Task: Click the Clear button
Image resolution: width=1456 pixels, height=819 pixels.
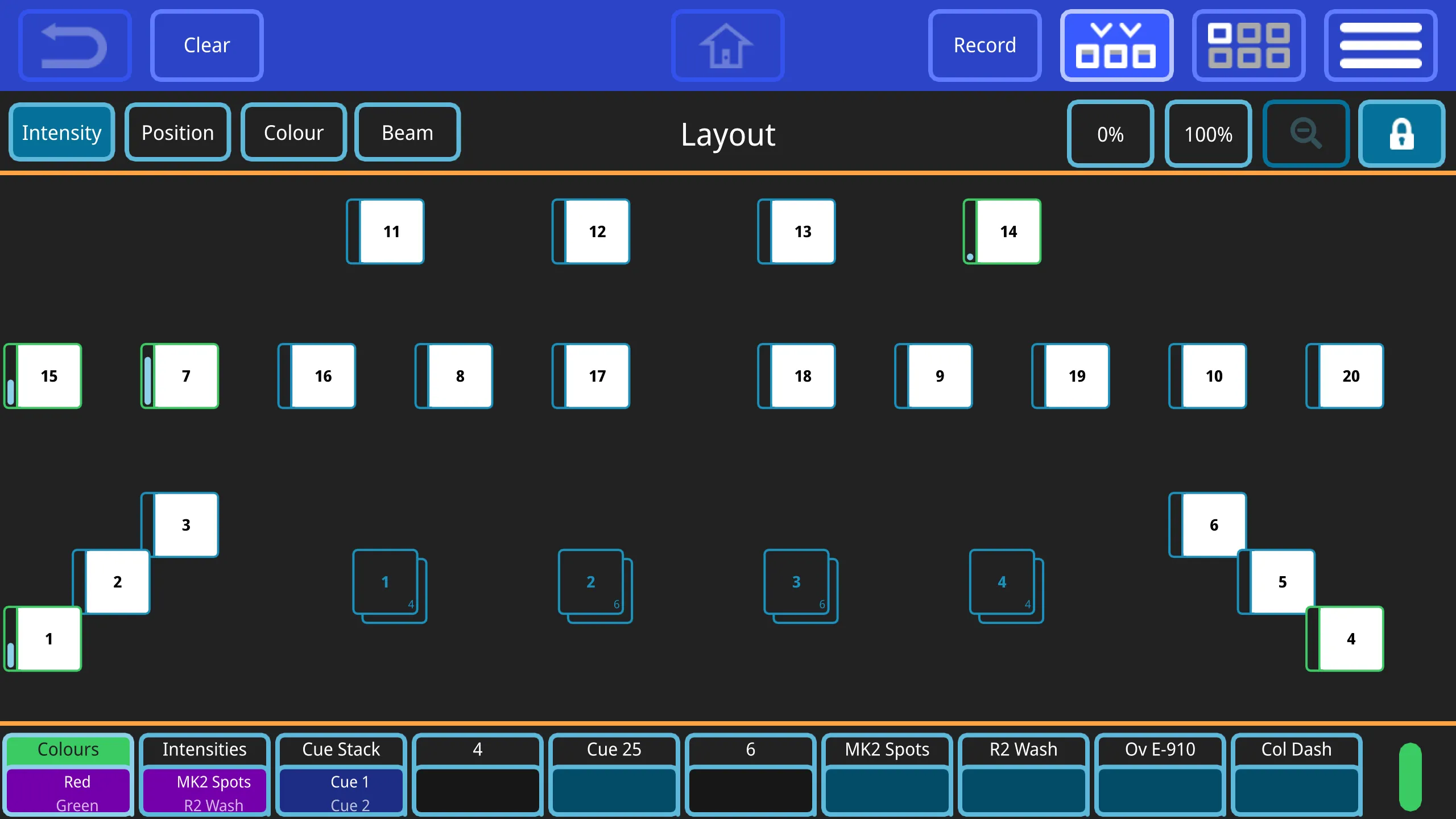Action: [x=206, y=45]
